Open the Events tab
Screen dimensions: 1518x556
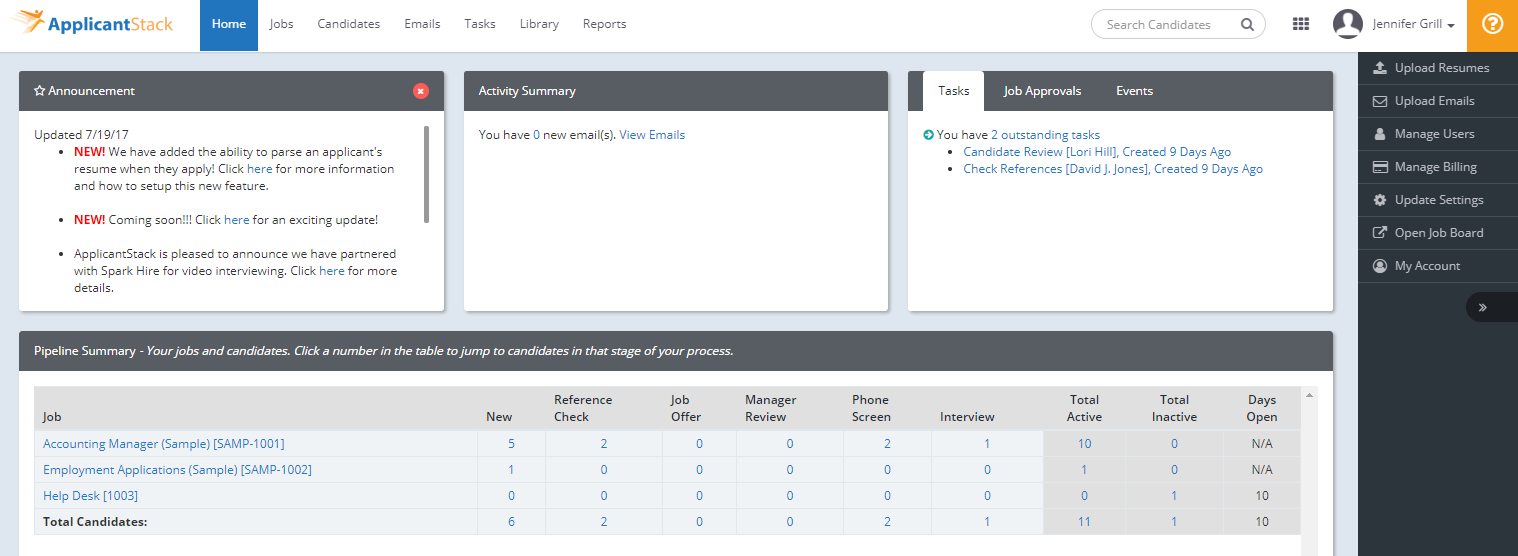pyautogui.click(x=1134, y=91)
